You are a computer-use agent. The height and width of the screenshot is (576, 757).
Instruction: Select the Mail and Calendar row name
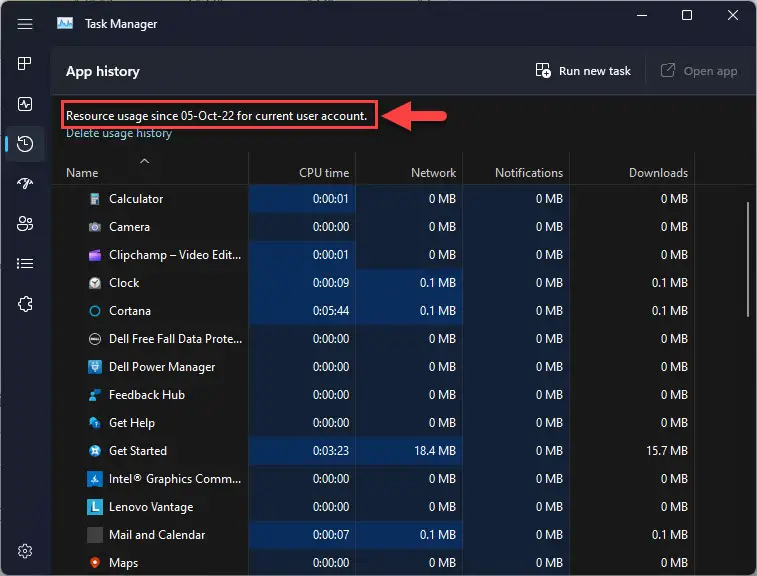pyautogui.click(x=157, y=535)
